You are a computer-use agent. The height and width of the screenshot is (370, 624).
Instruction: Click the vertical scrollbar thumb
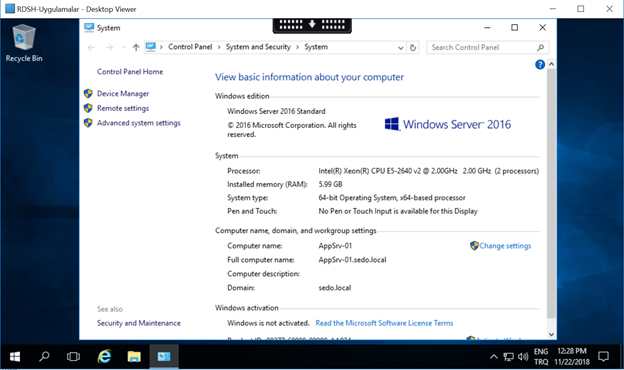(551, 193)
